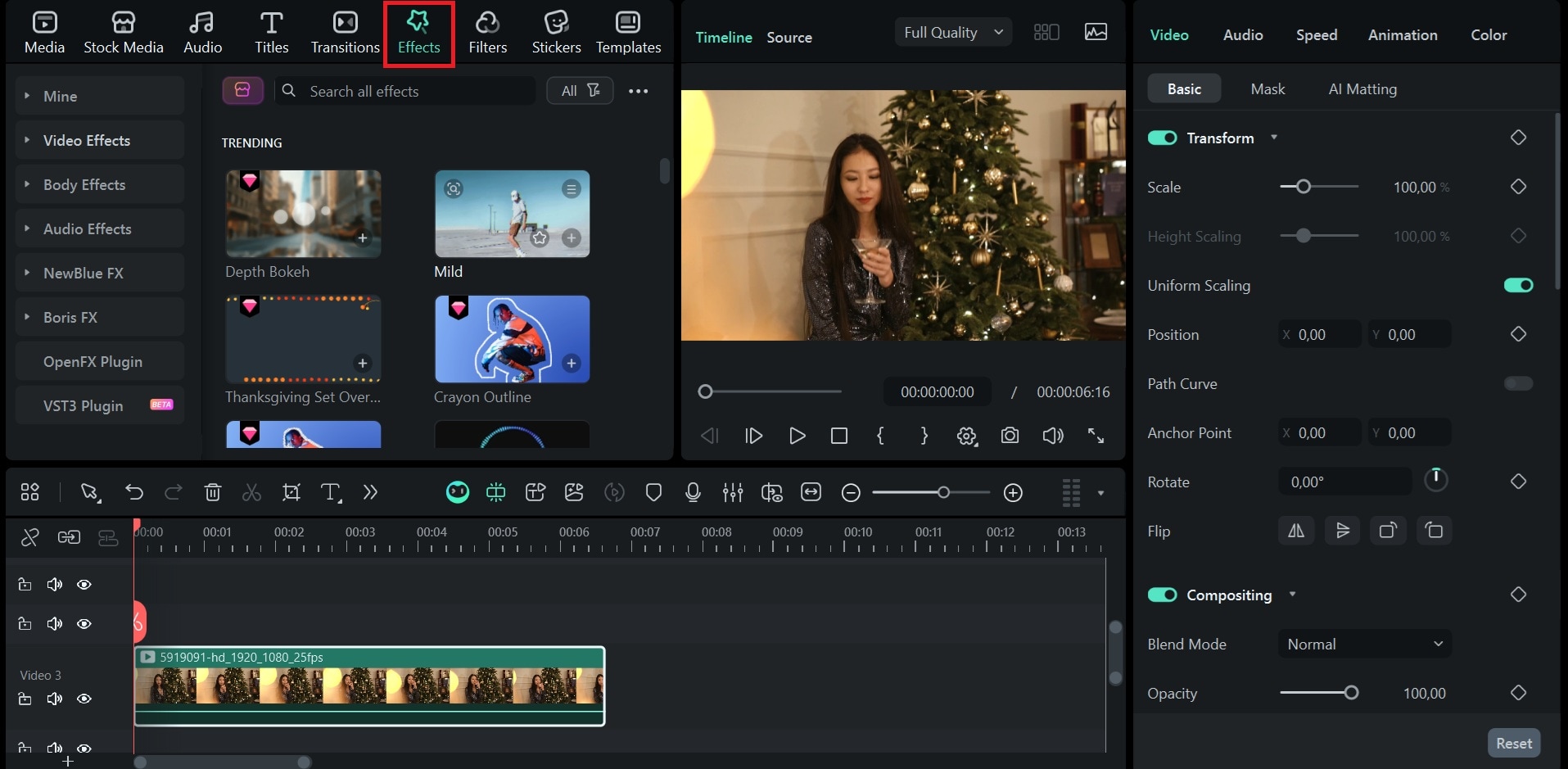
Task: Open the Mask tab in the Video panel
Action: 1267,88
